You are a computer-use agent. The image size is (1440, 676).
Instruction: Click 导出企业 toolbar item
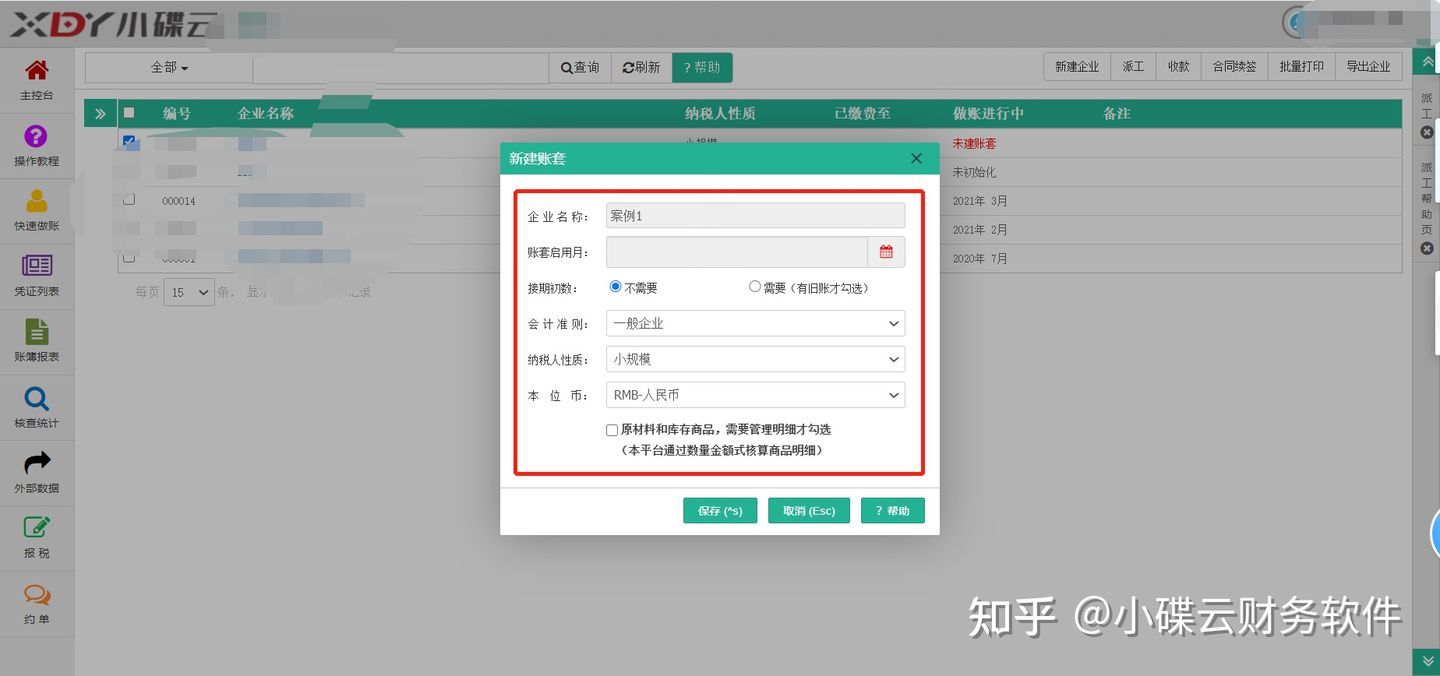click(x=1368, y=67)
